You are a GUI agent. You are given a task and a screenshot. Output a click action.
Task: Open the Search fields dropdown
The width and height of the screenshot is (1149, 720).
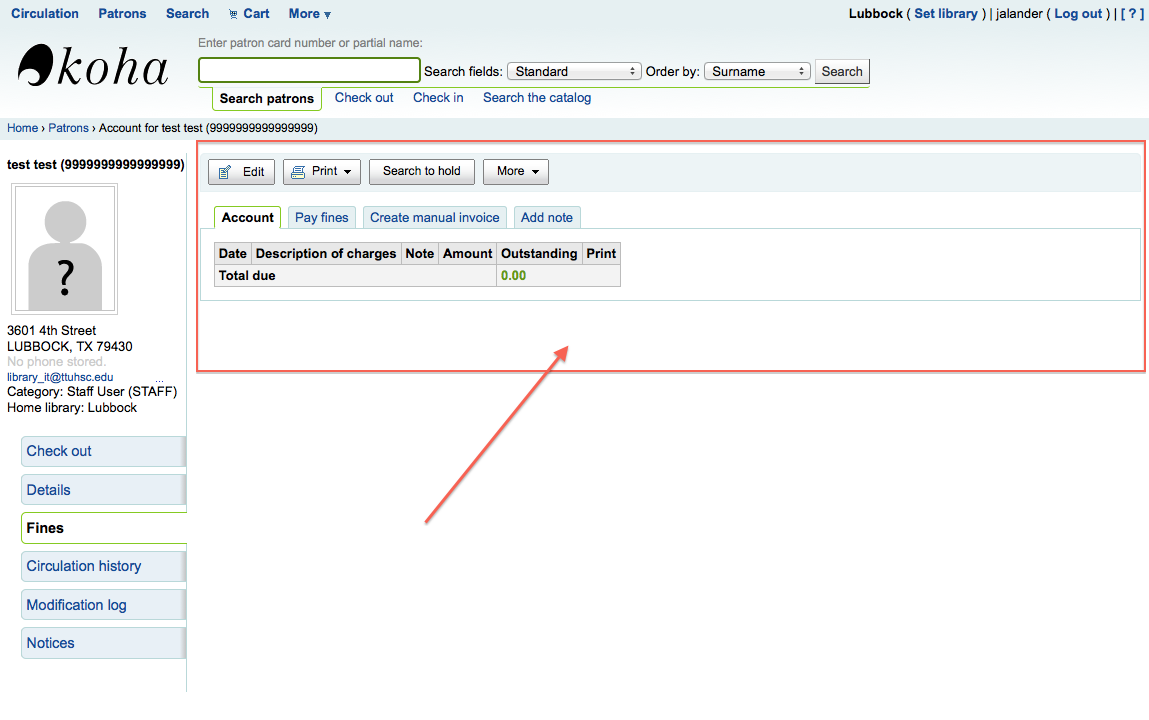tap(574, 72)
